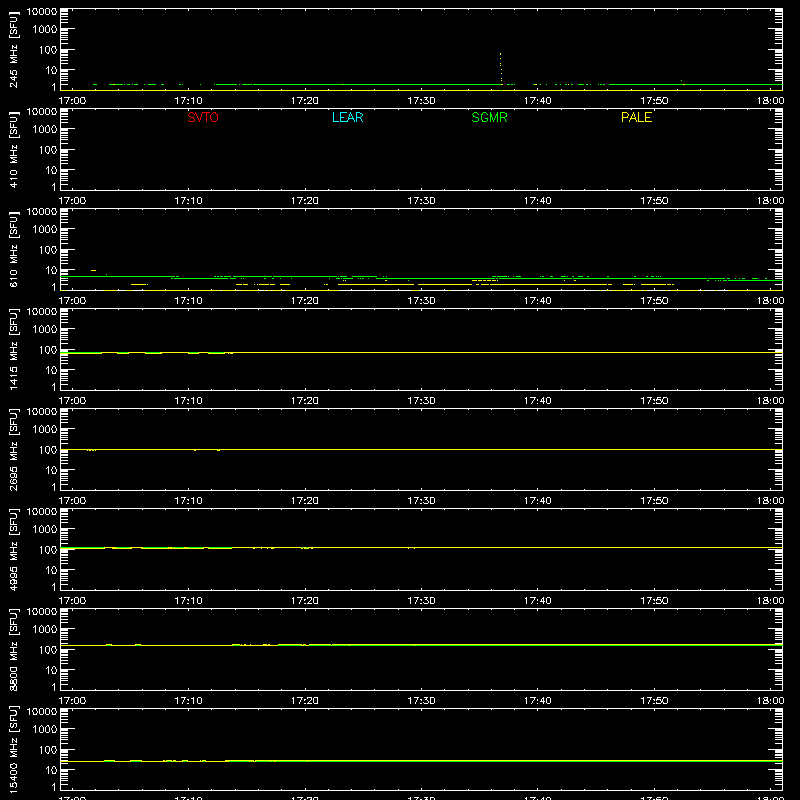The height and width of the screenshot is (800, 800).
Task: Click the yellow burst spike in 245 MHz plot
Action: 501,67
